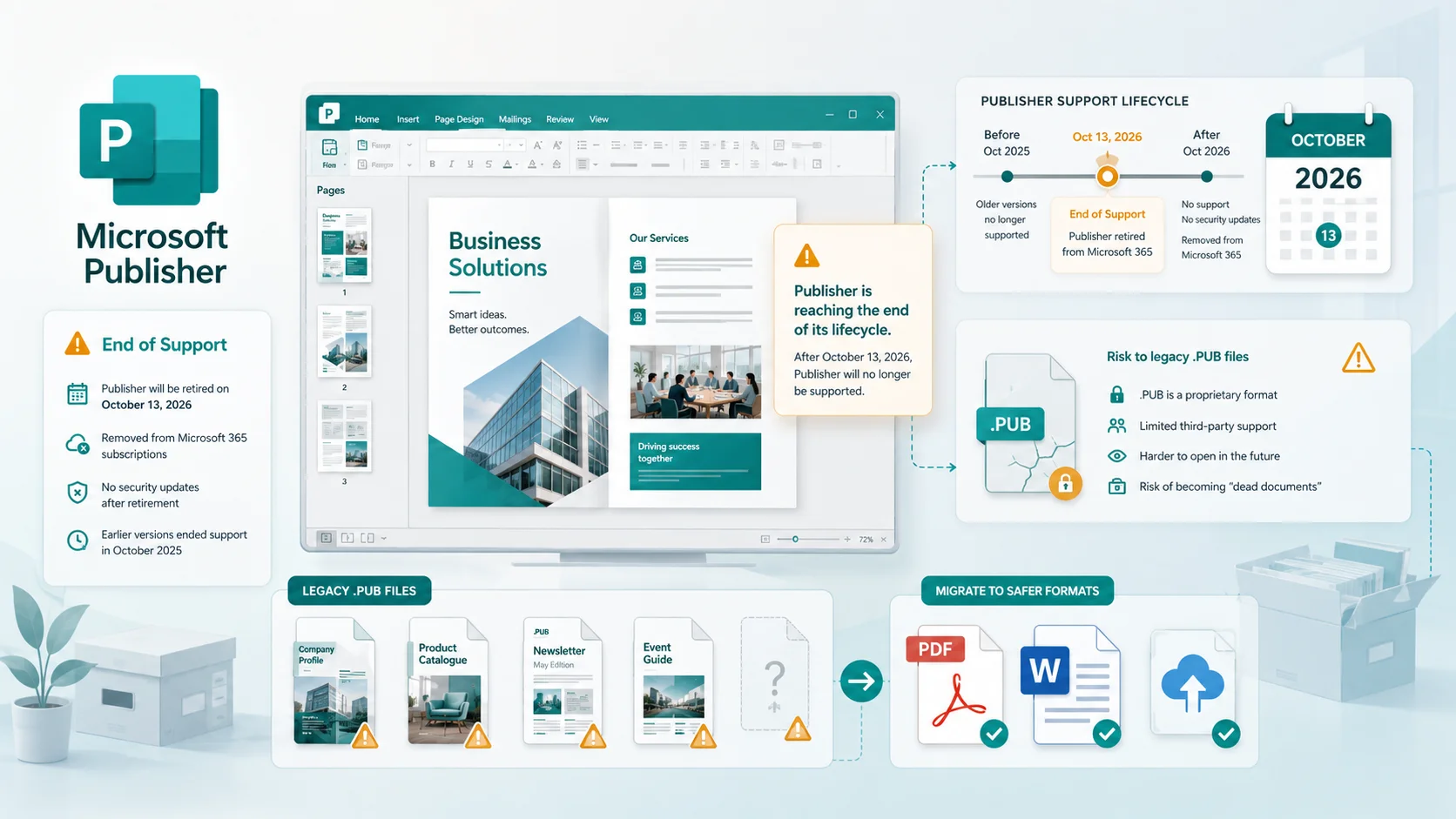This screenshot has height=819, width=1456.
Task: Toggle Strikethrough formatting in the ribbon
Action: pos(489,164)
